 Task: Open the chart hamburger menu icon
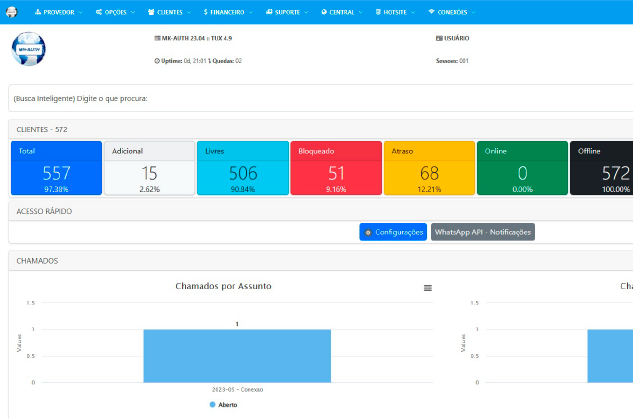(428, 288)
